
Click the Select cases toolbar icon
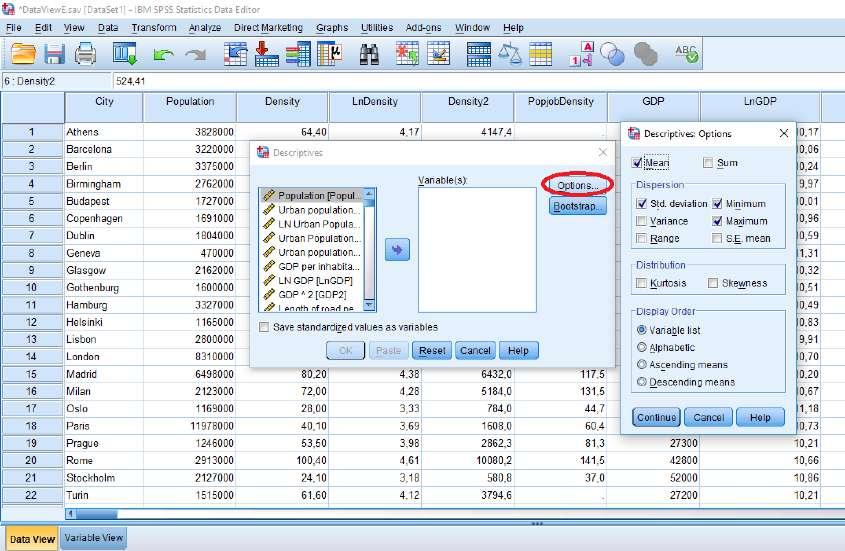point(541,54)
